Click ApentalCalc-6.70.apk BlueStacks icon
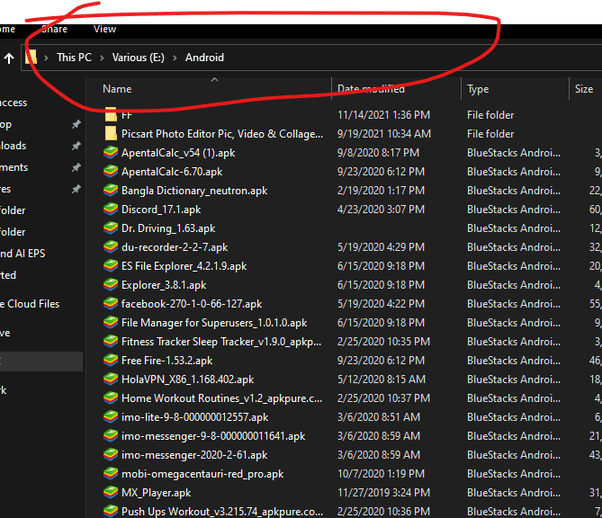Screen dimensions: 602x518 point(111,171)
